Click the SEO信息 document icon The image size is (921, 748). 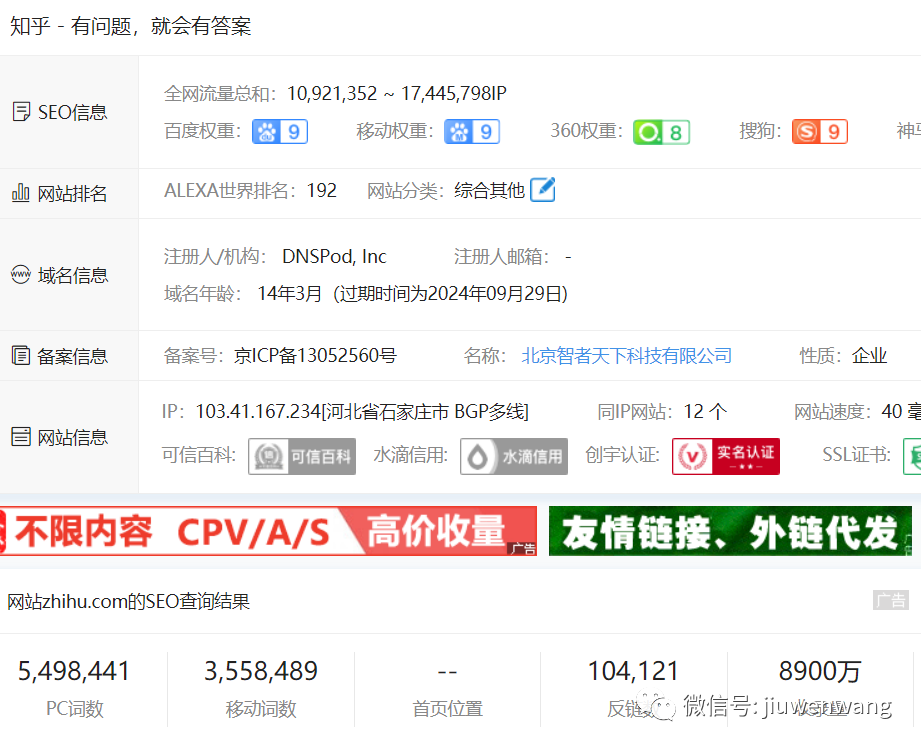click(21, 112)
